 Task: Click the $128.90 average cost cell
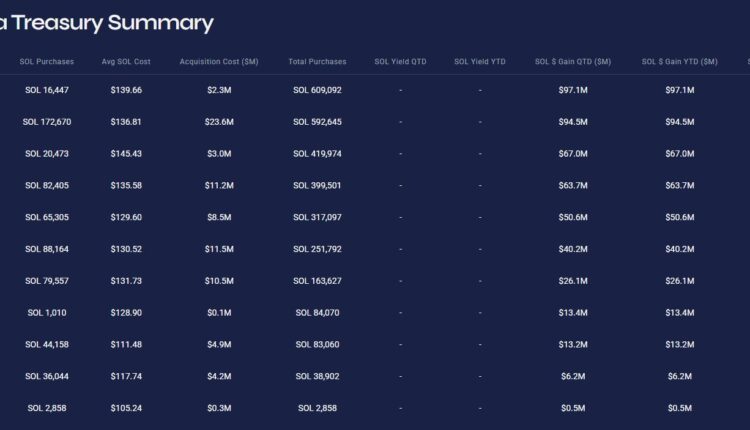(126, 313)
